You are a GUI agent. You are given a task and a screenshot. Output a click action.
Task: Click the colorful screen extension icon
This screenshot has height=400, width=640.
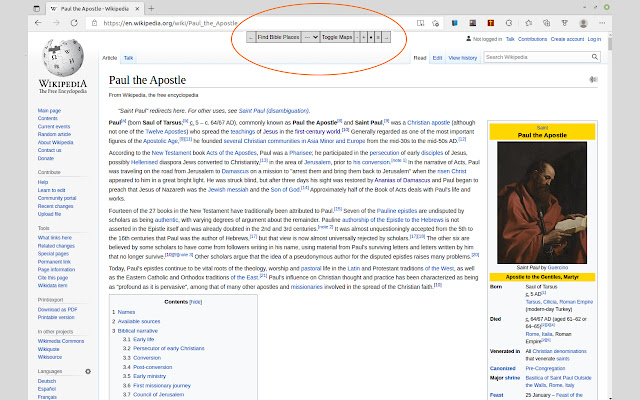473,23
